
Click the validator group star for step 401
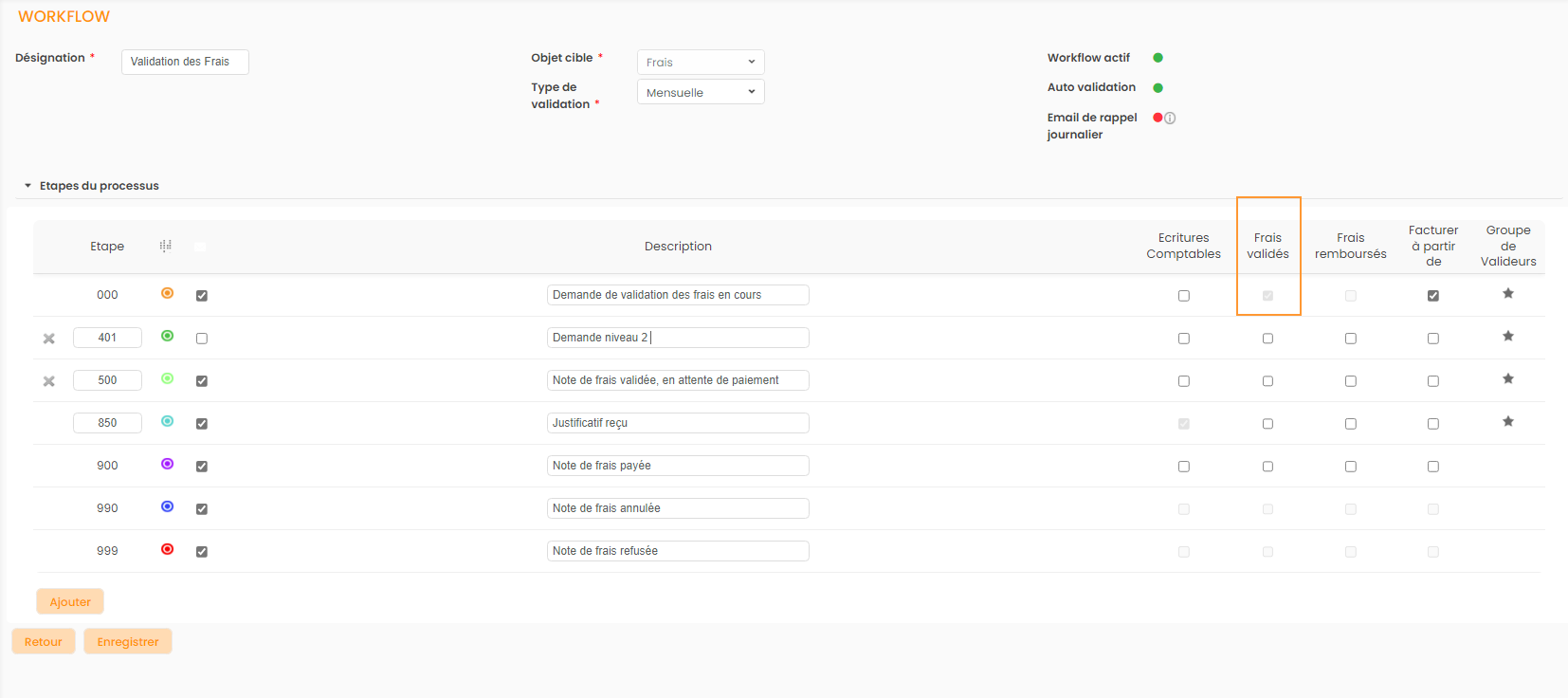(x=1507, y=337)
